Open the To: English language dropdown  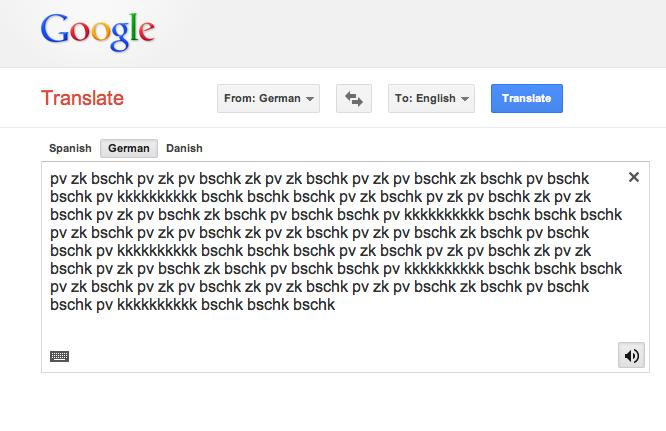(431, 99)
